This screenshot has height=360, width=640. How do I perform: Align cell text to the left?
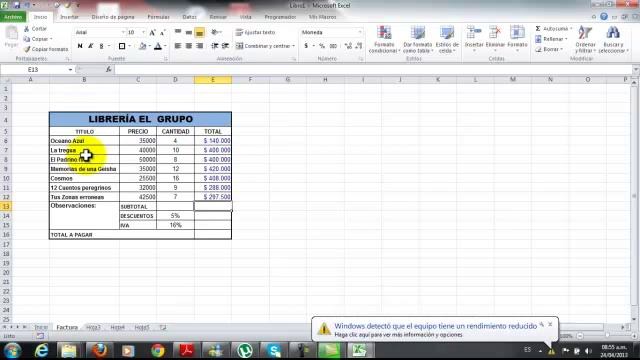[x=178, y=46]
